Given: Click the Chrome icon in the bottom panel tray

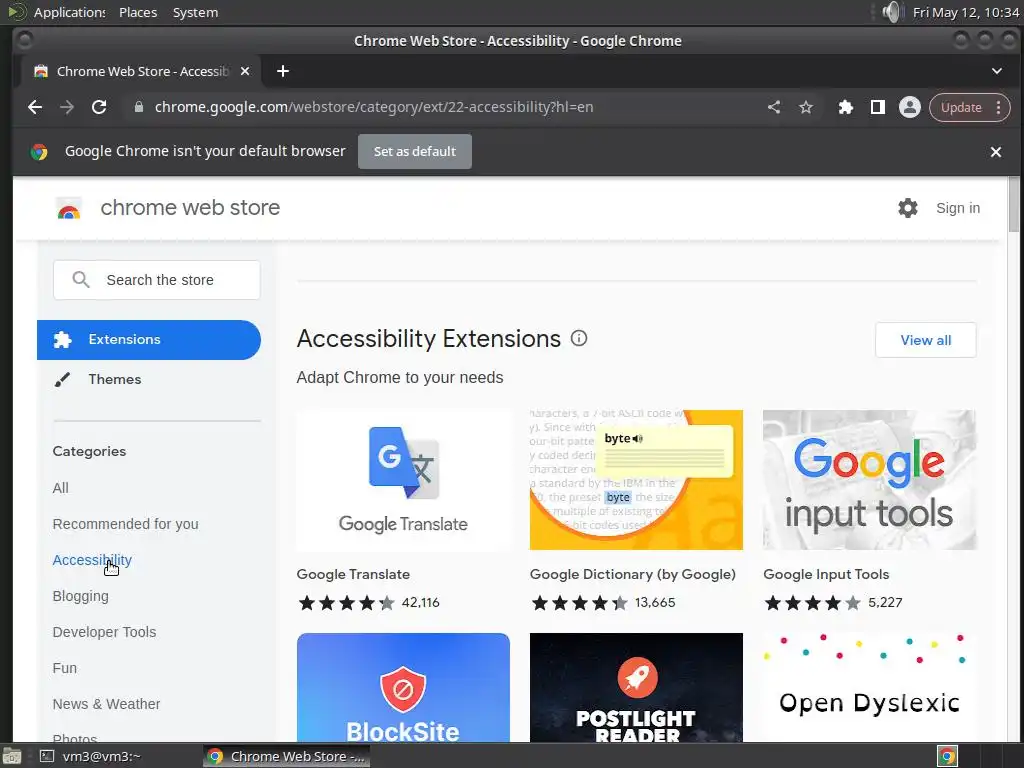Looking at the screenshot, I should click(947, 756).
